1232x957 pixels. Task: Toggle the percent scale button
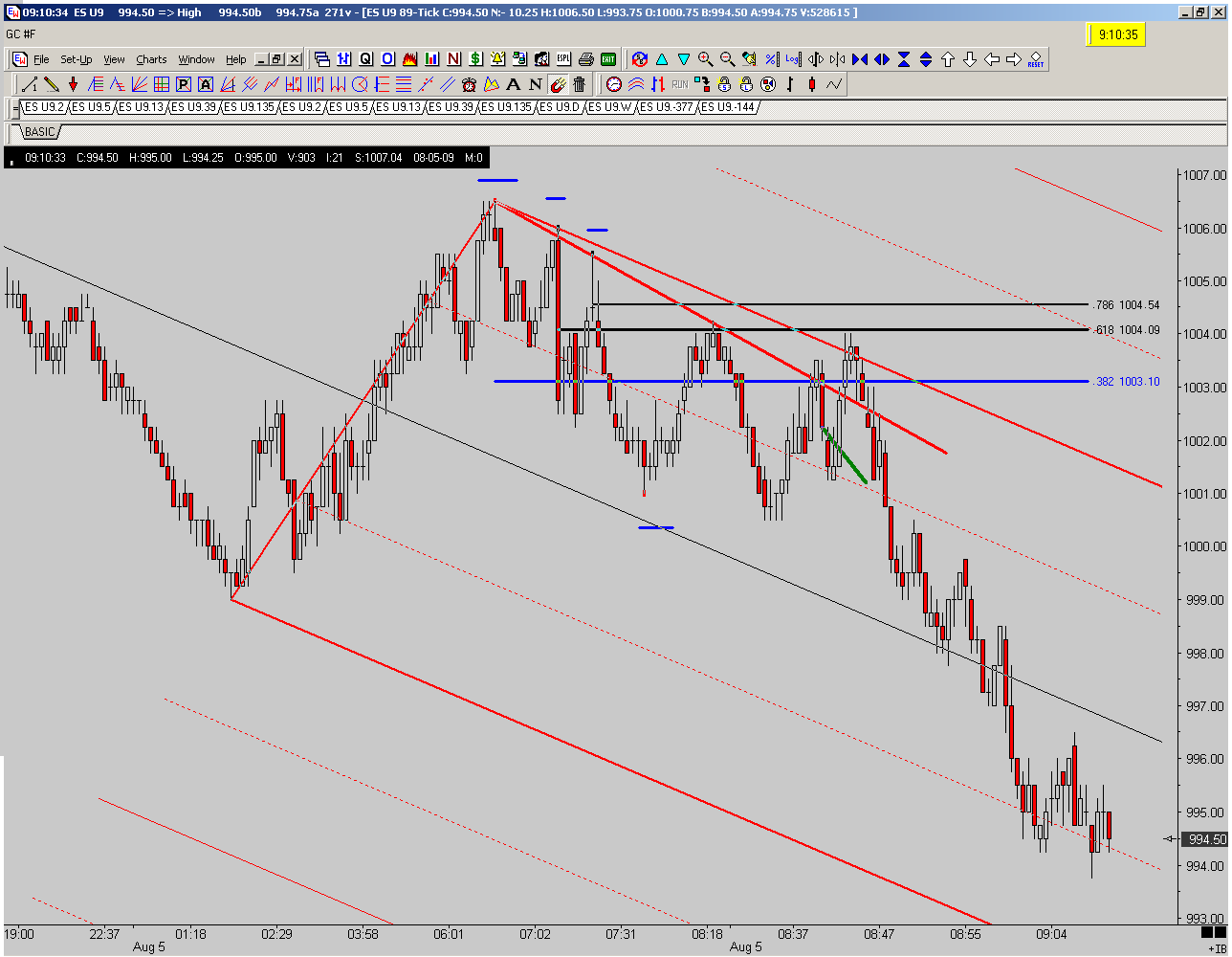pyautogui.click(x=772, y=59)
